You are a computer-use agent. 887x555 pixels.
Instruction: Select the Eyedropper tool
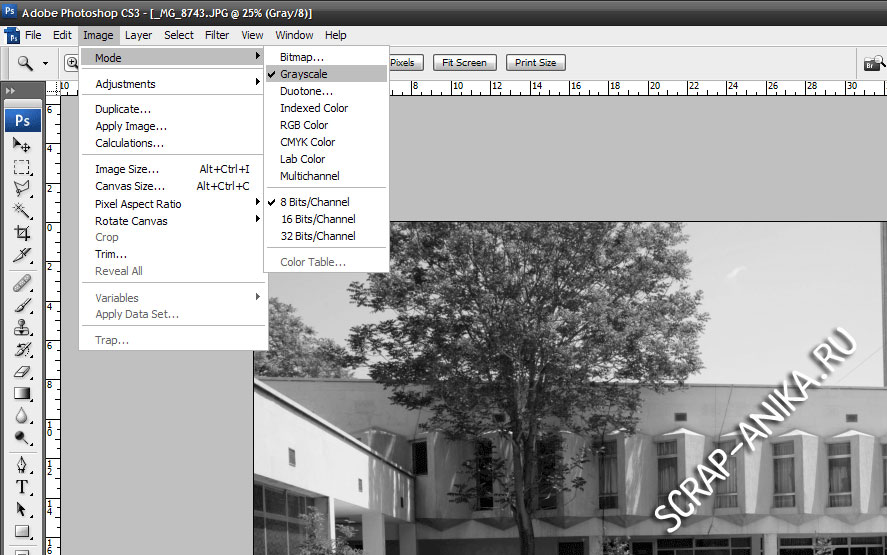pyautogui.click(x=22, y=255)
